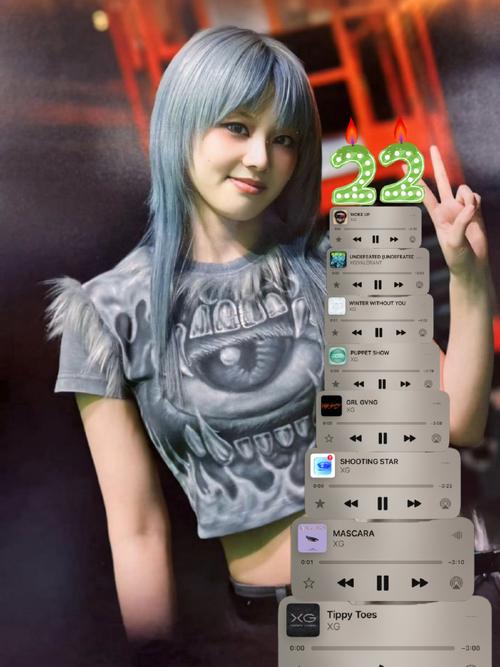This screenshot has width=500, height=667.
Task: Click the UNDEFEATED progress bar
Action: click(x=377, y=273)
